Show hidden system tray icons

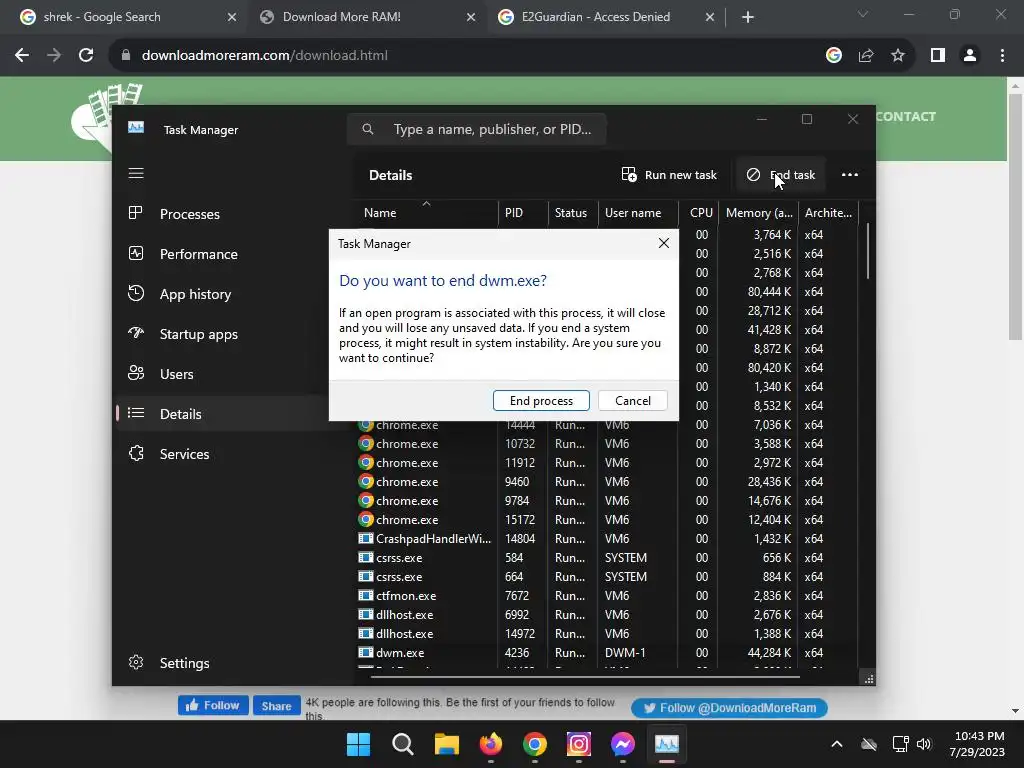(x=837, y=744)
